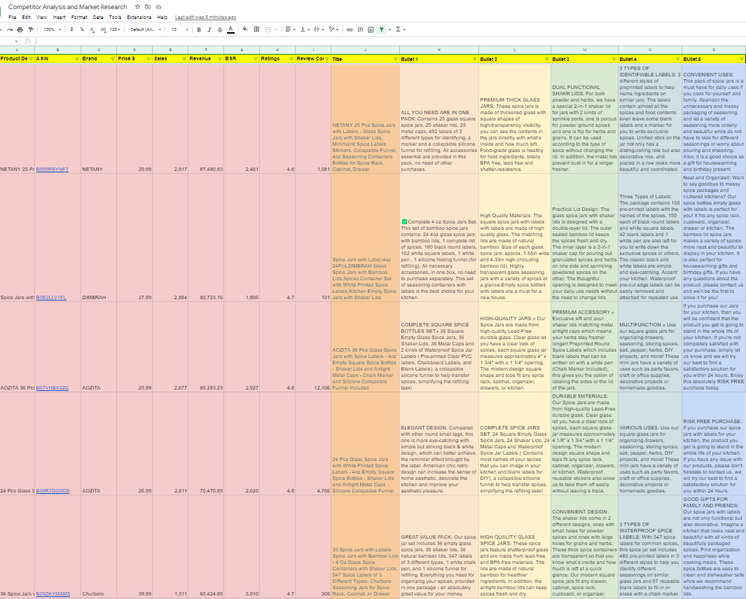Select column J header
Image resolution: width=746 pixels, height=599 pixels.
[x=365, y=50]
